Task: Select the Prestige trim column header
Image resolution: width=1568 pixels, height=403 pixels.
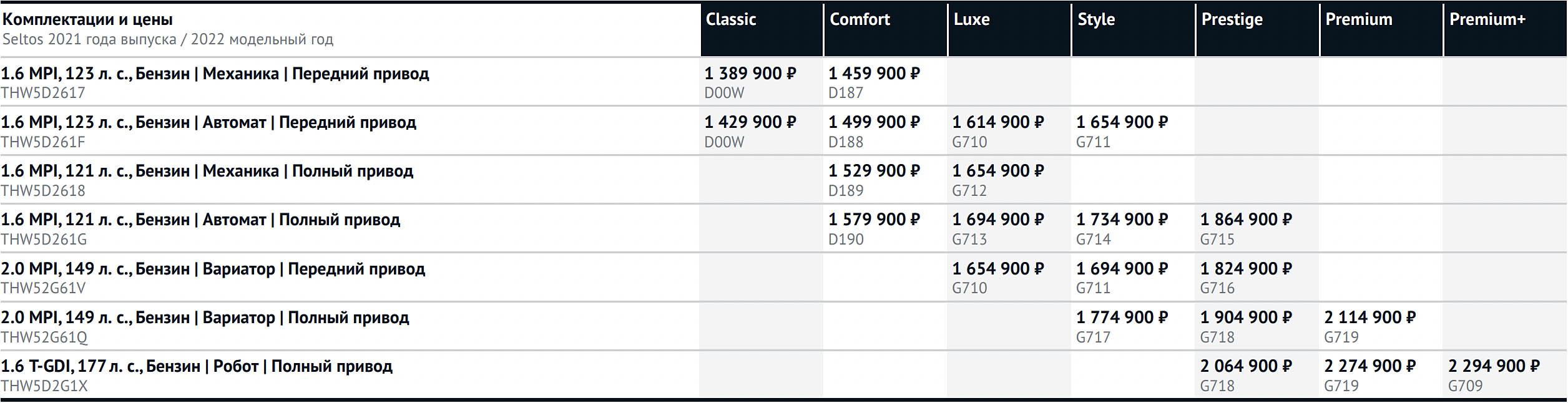Action: (x=1232, y=20)
